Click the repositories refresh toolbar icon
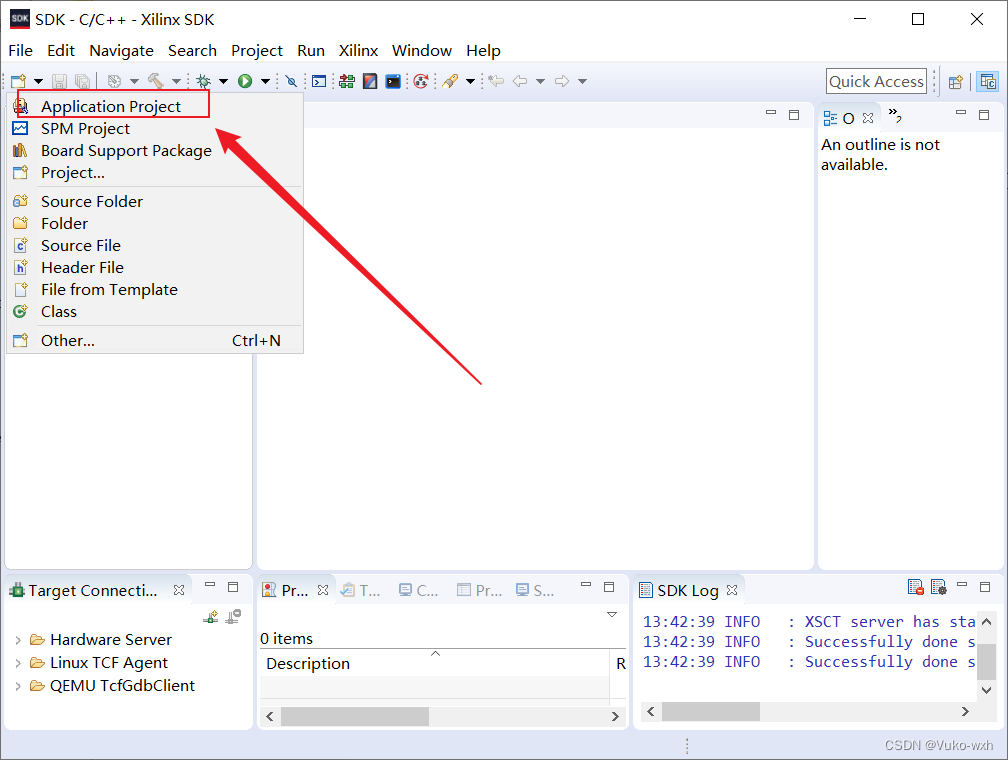Image resolution: width=1008 pixels, height=760 pixels. tap(421, 81)
